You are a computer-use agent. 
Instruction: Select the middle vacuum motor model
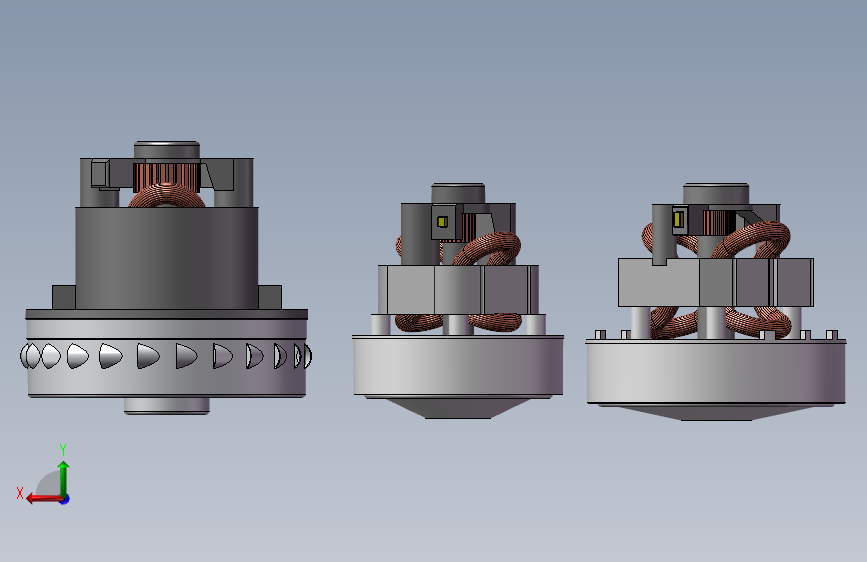pyautogui.click(x=458, y=301)
